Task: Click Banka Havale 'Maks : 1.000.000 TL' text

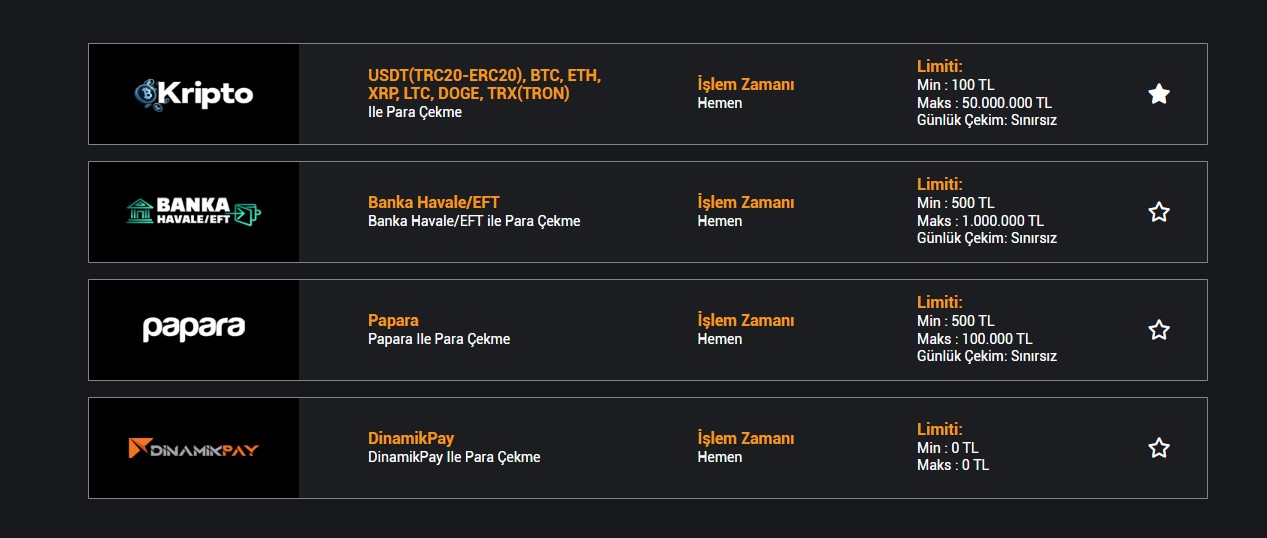Action: coord(980,221)
